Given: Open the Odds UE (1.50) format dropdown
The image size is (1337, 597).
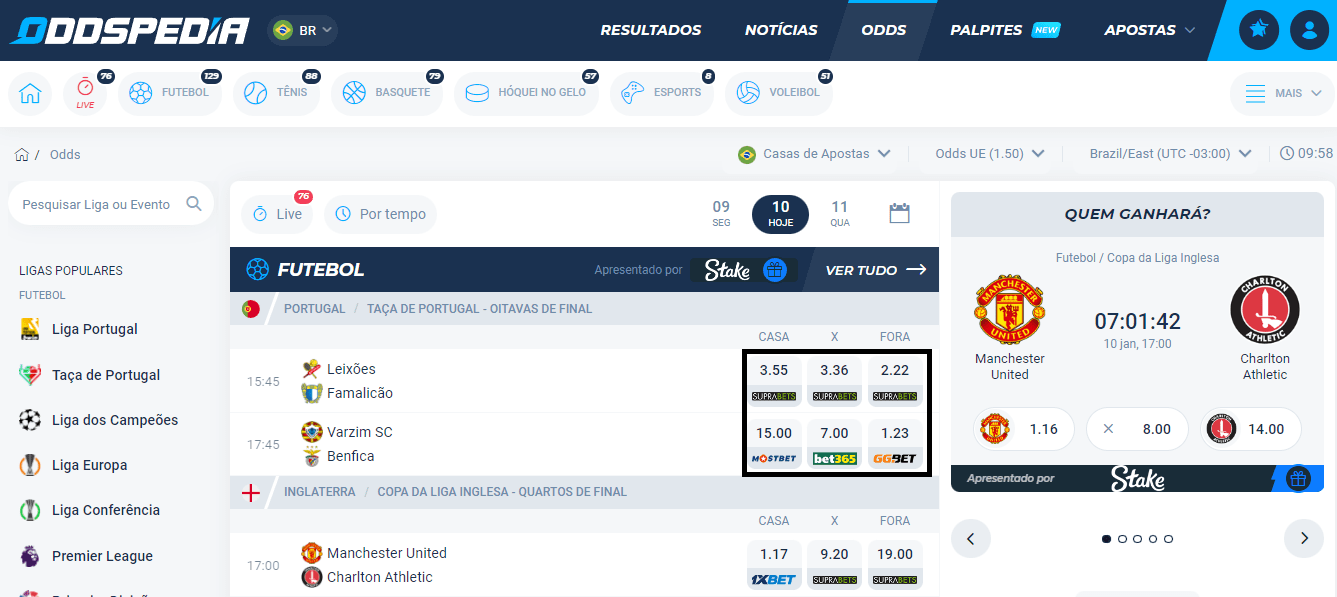Looking at the screenshot, I should [990, 154].
